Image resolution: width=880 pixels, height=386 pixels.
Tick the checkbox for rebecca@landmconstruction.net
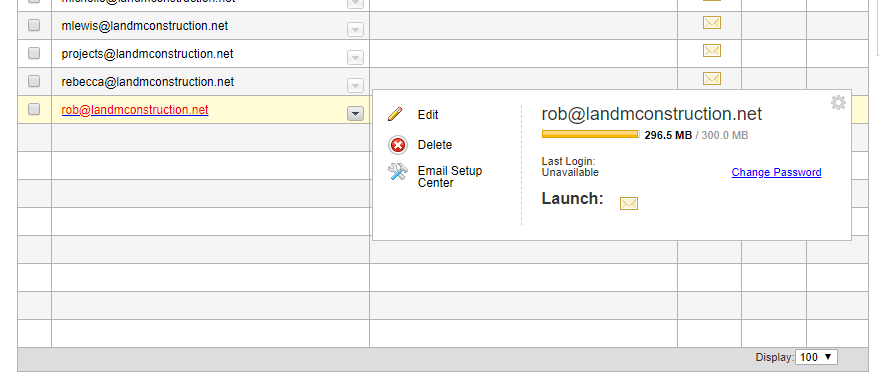(x=34, y=81)
